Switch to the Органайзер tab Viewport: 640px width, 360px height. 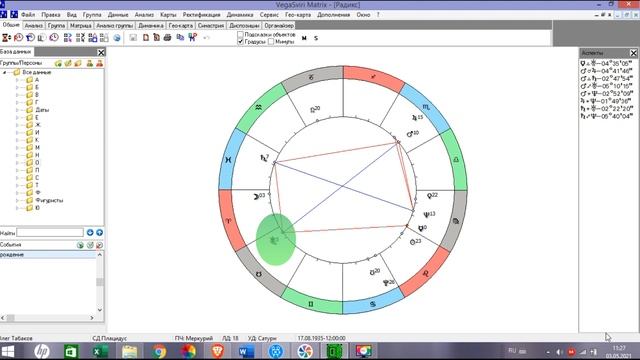point(279,25)
